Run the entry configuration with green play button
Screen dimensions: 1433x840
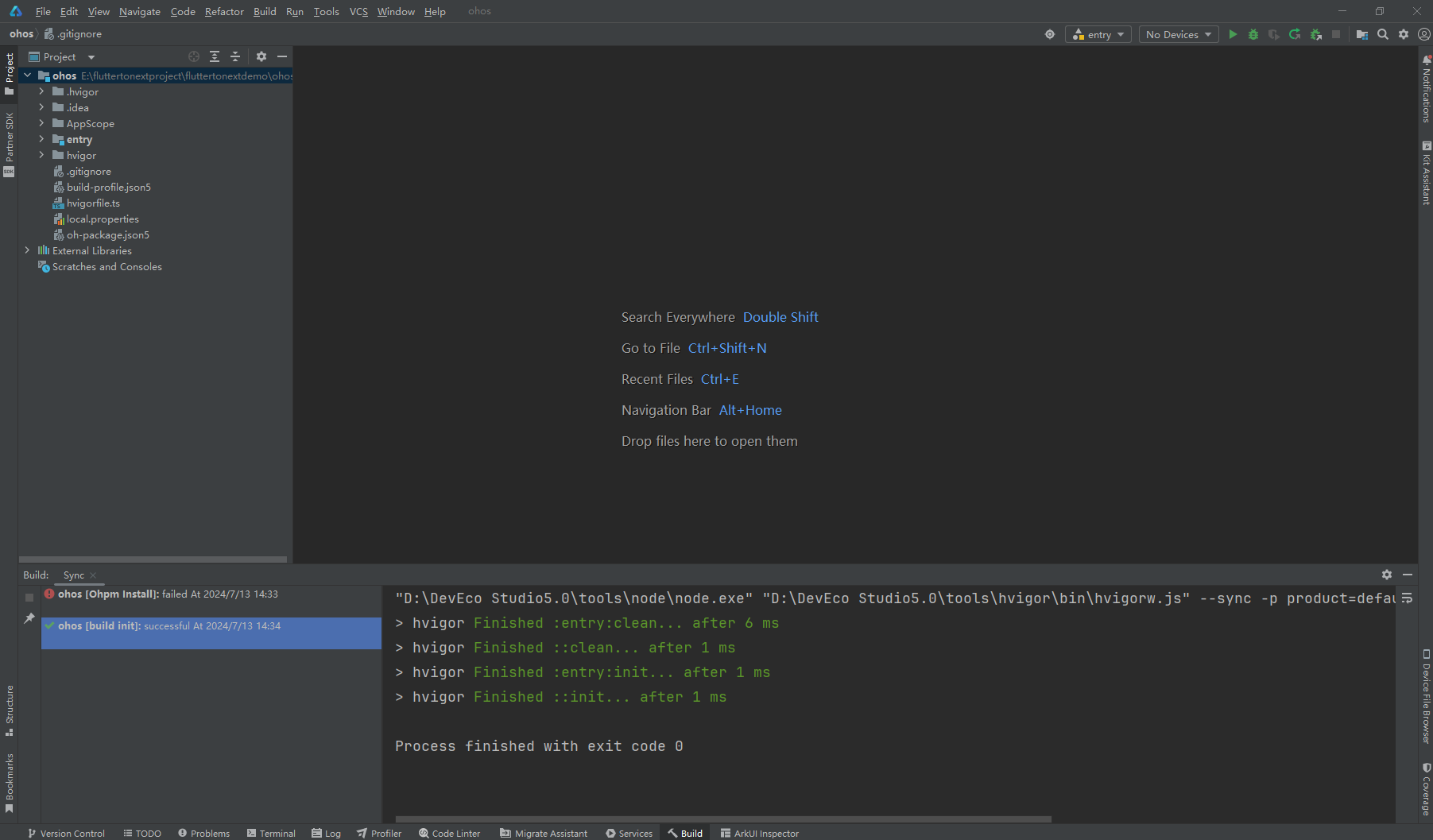pyautogui.click(x=1233, y=34)
